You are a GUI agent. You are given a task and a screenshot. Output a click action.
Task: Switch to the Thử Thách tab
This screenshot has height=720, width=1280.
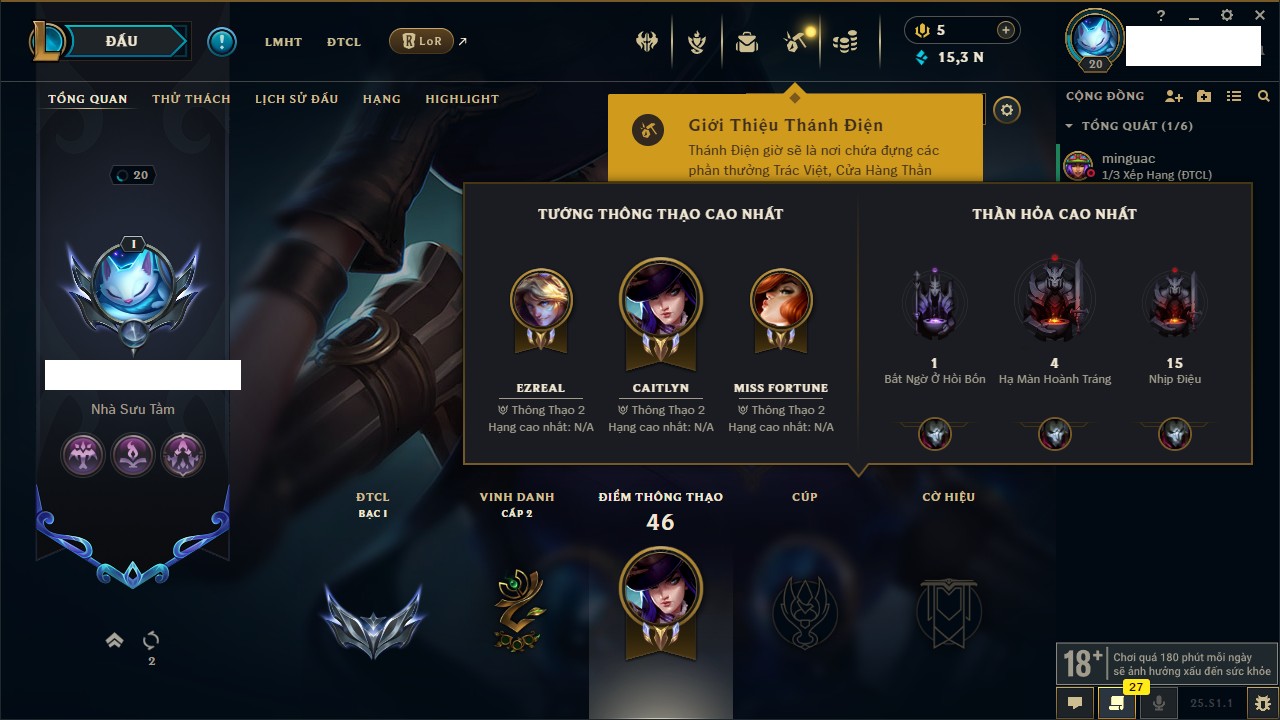point(191,99)
